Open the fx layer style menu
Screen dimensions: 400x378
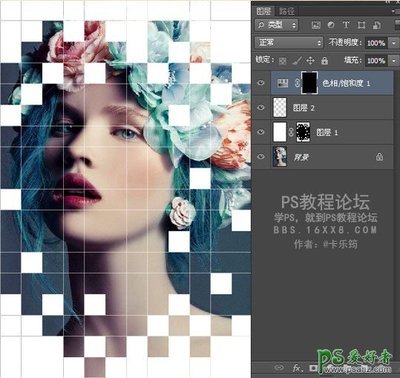click(297, 368)
